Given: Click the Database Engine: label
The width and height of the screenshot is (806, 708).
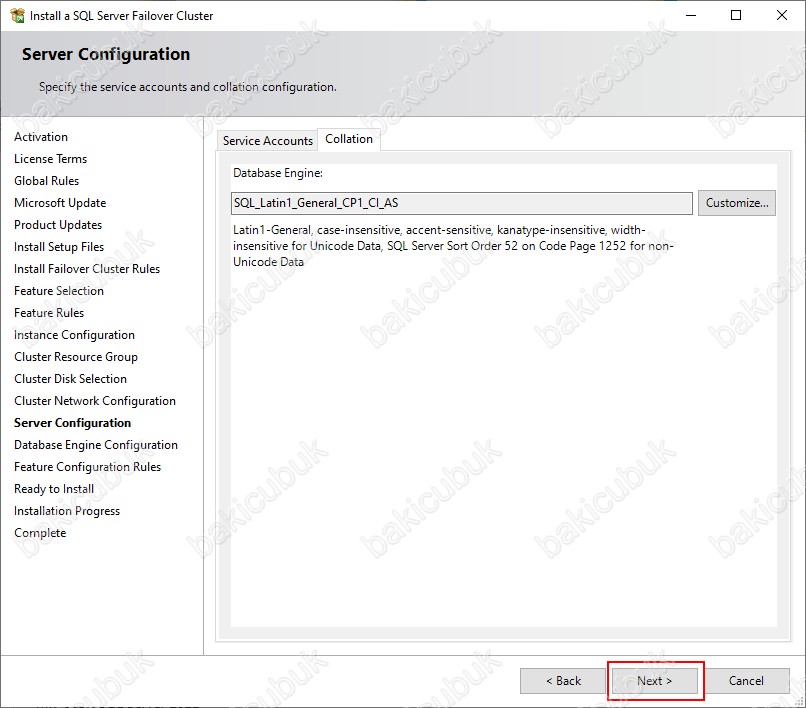Looking at the screenshot, I should point(278,173).
